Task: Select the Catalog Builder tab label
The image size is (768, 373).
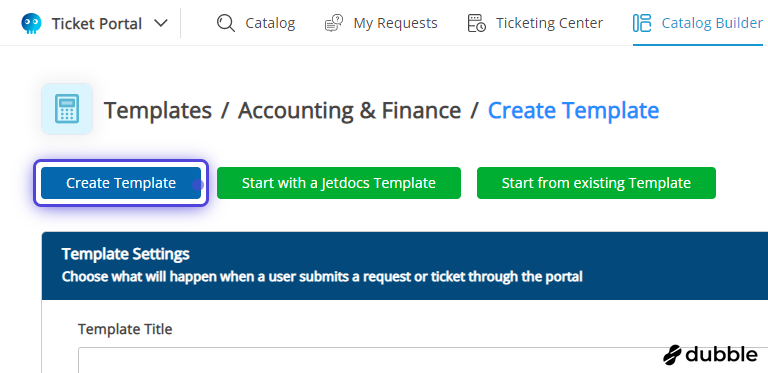Action: pyautogui.click(x=712, y=23)
